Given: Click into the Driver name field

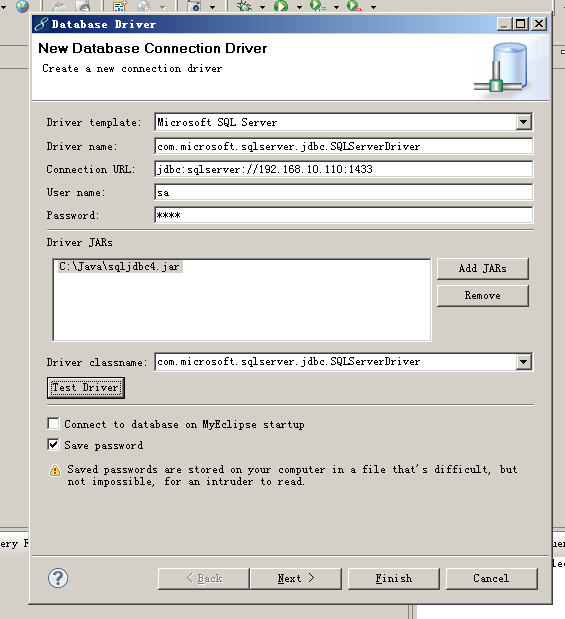Looking at the screenshot, I should [344, 146].
